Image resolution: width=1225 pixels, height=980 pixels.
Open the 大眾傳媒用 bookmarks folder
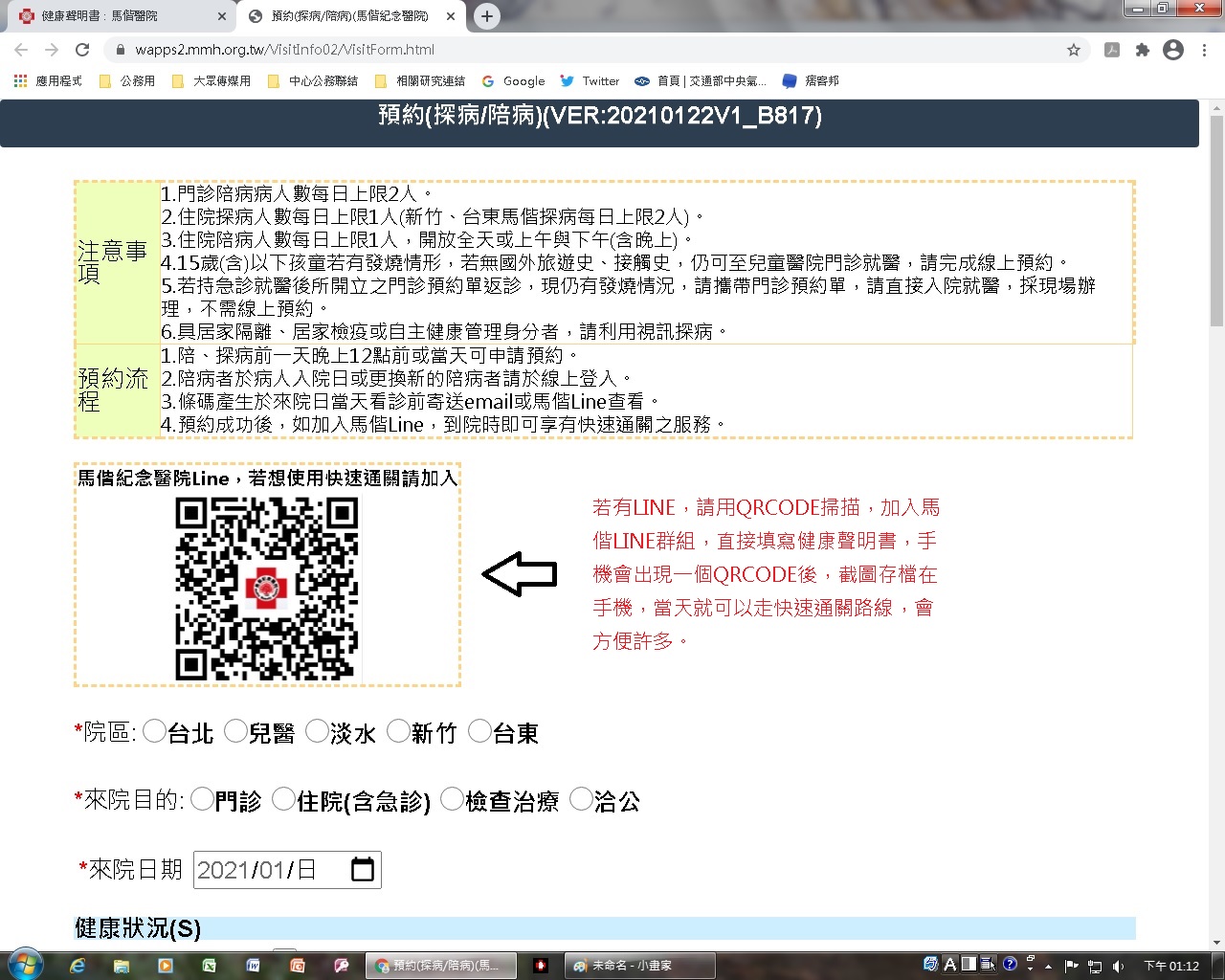[212, 81]
